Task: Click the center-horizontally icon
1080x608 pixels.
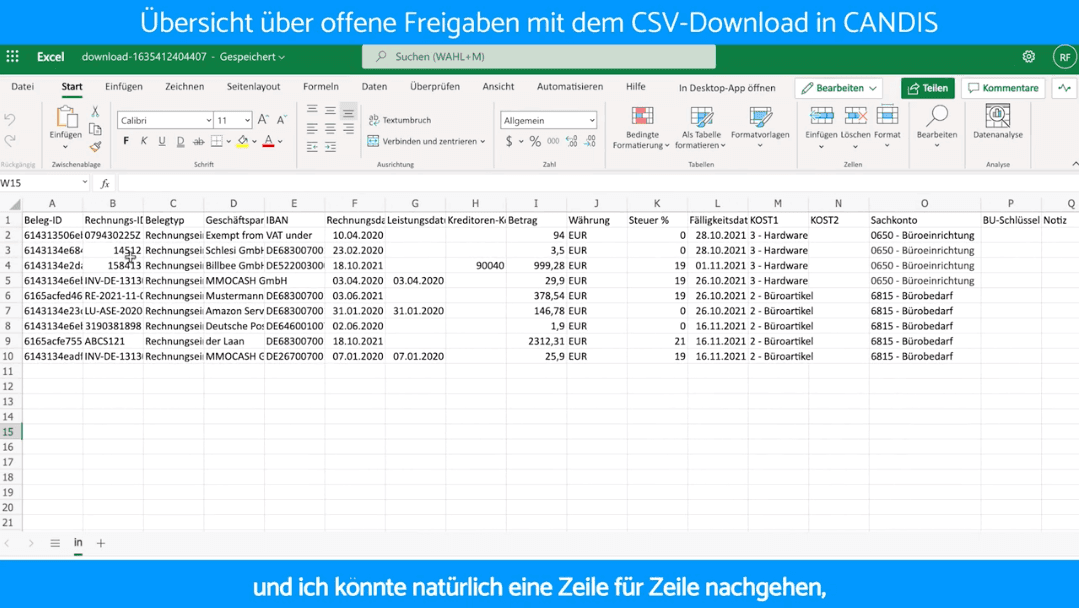Action: point(331,128)
